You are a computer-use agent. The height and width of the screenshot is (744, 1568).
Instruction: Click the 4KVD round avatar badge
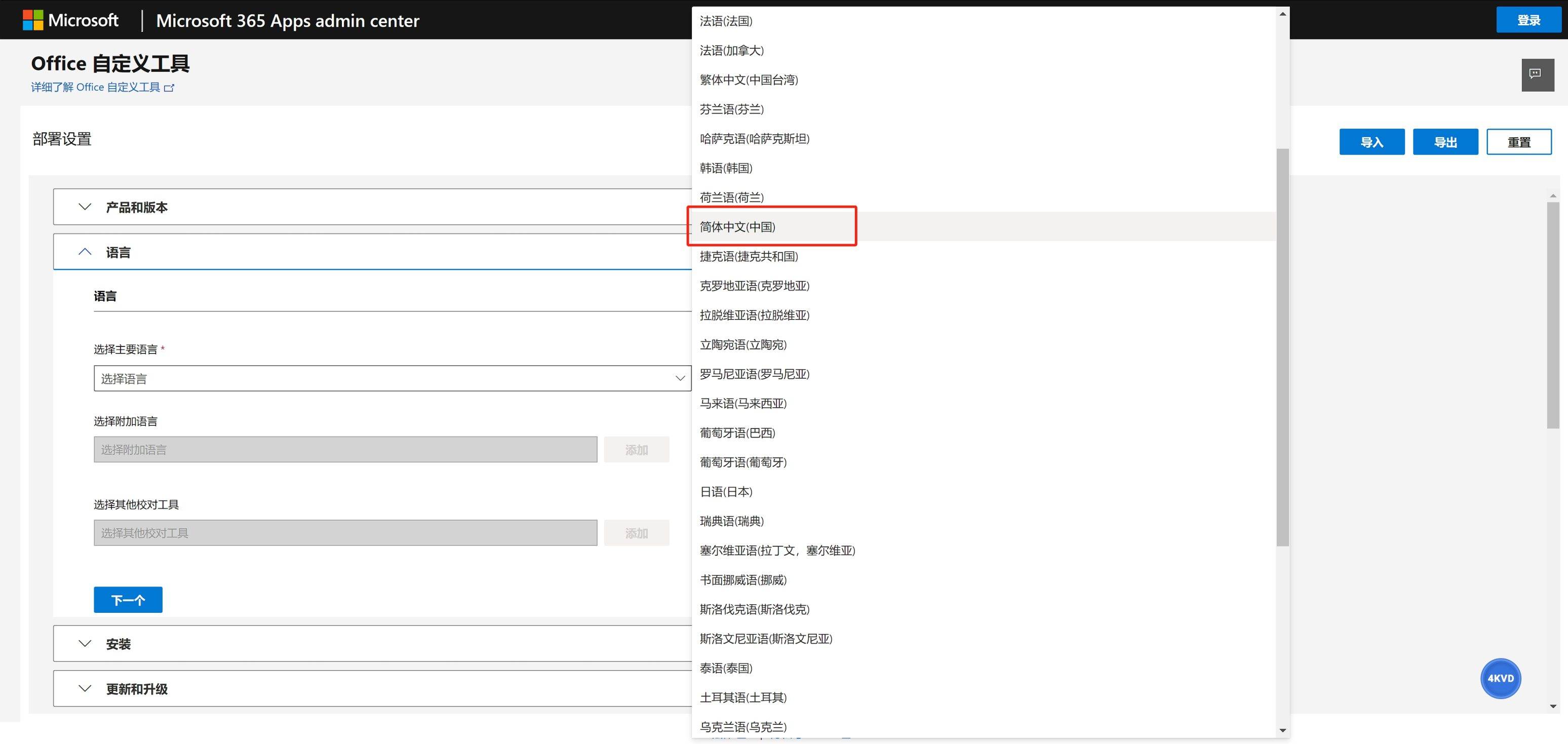click(x=1500, y=678)
